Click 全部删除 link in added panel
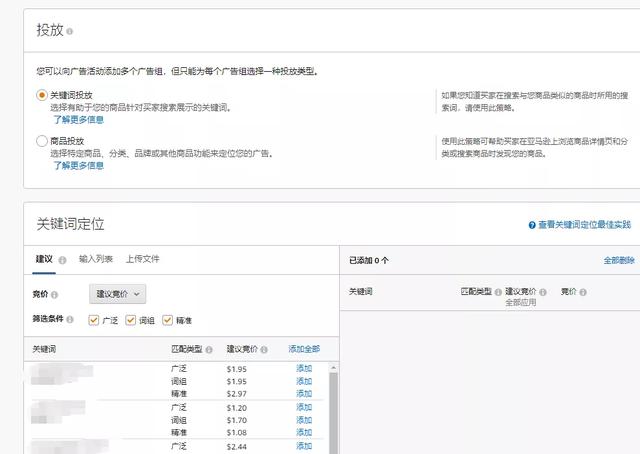The width and height of the screenshot is (640, 454). tap(619, 260)
